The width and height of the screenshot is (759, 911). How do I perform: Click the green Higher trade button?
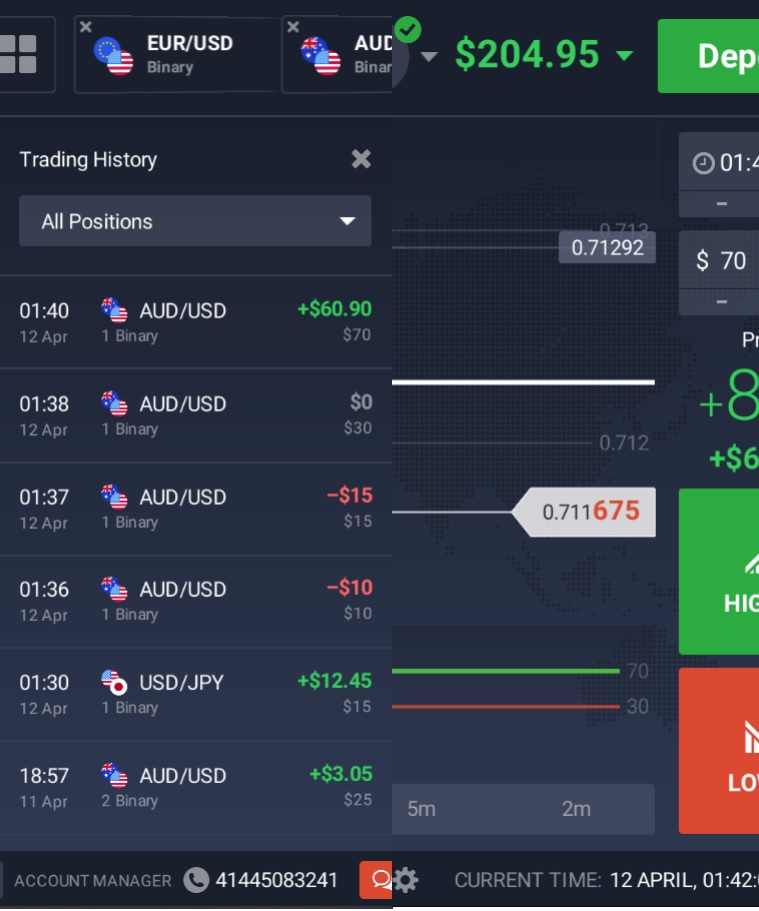point(720,571)
